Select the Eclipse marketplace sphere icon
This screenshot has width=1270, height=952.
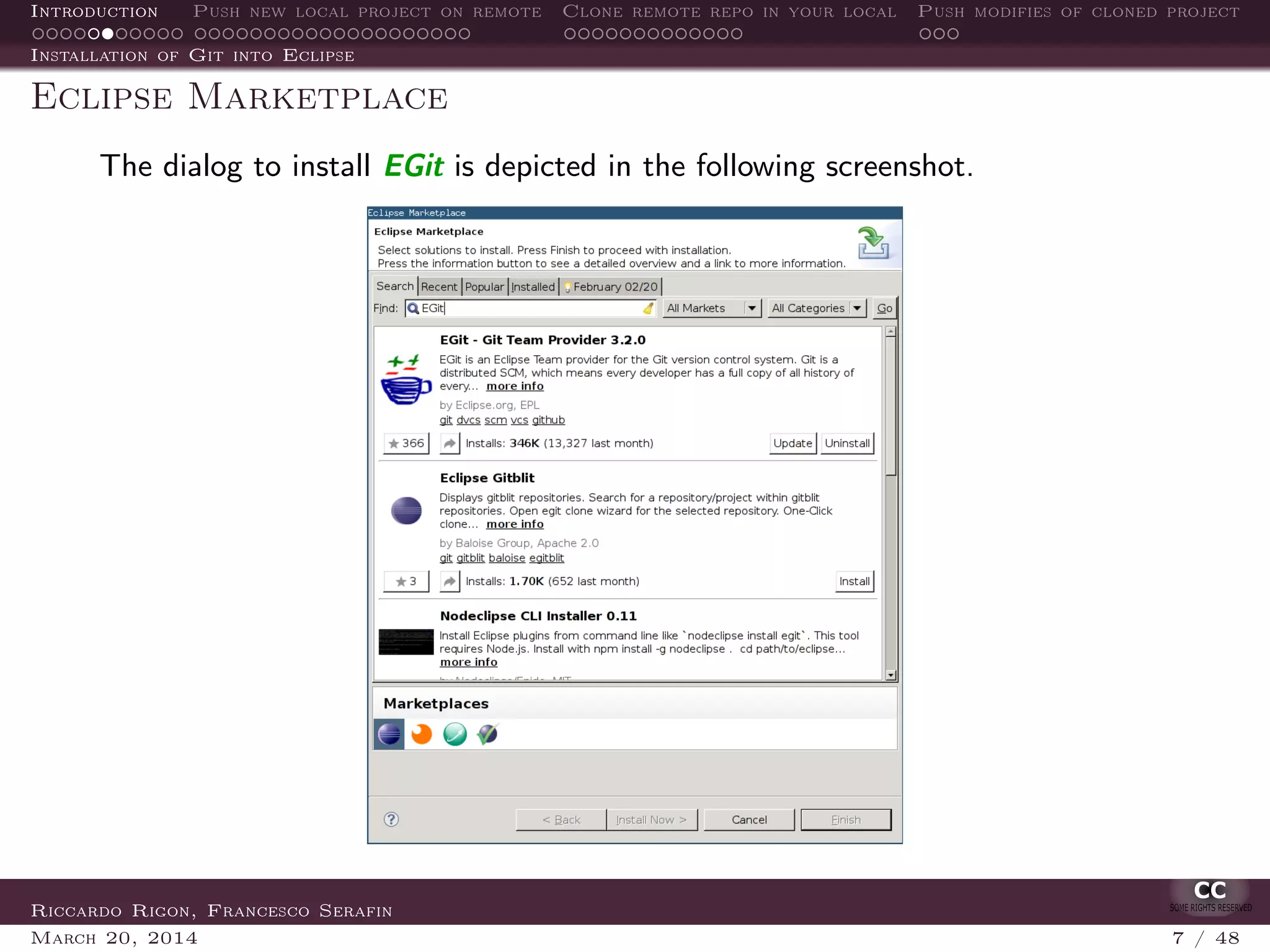click(389, 734)
